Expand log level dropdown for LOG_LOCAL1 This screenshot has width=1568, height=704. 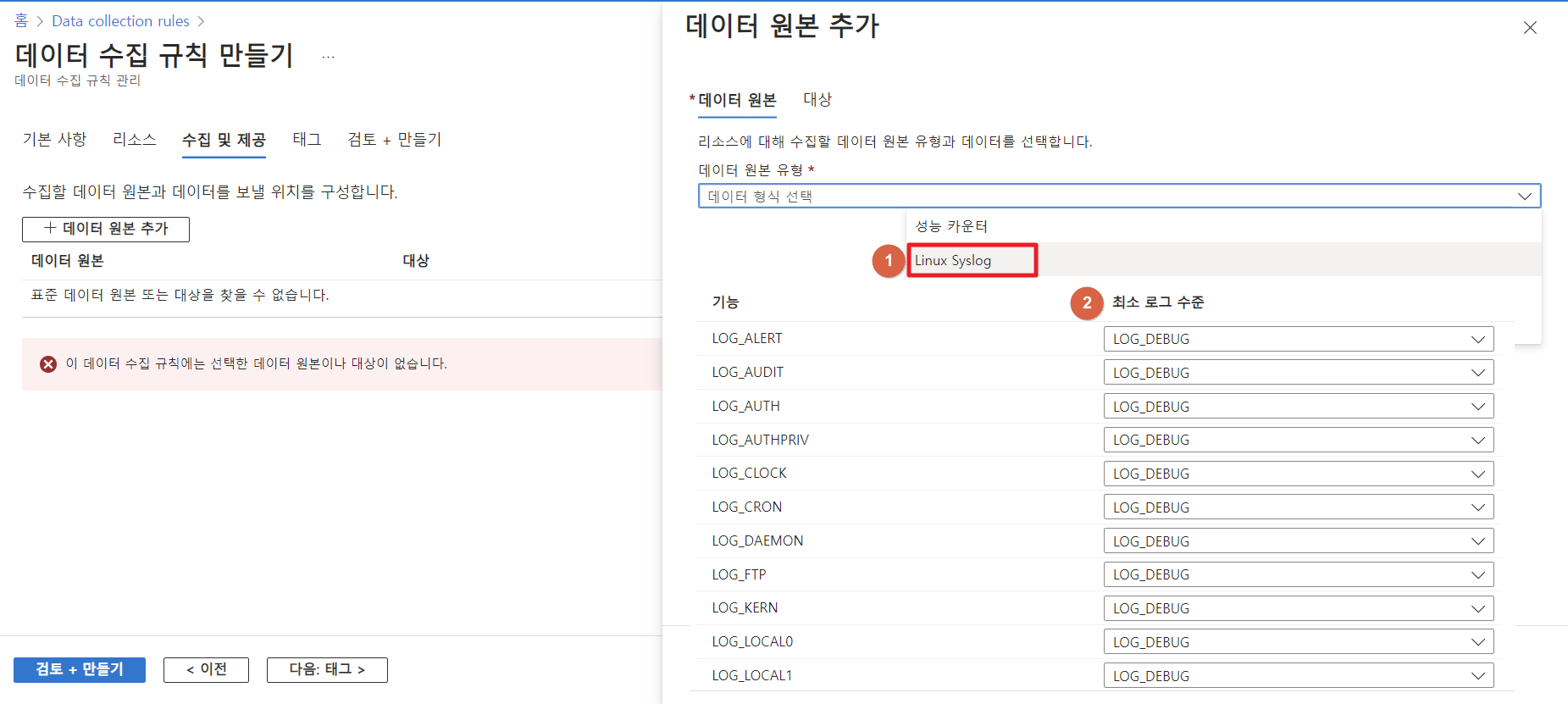pyautogui.click(x=1298, y=676)
